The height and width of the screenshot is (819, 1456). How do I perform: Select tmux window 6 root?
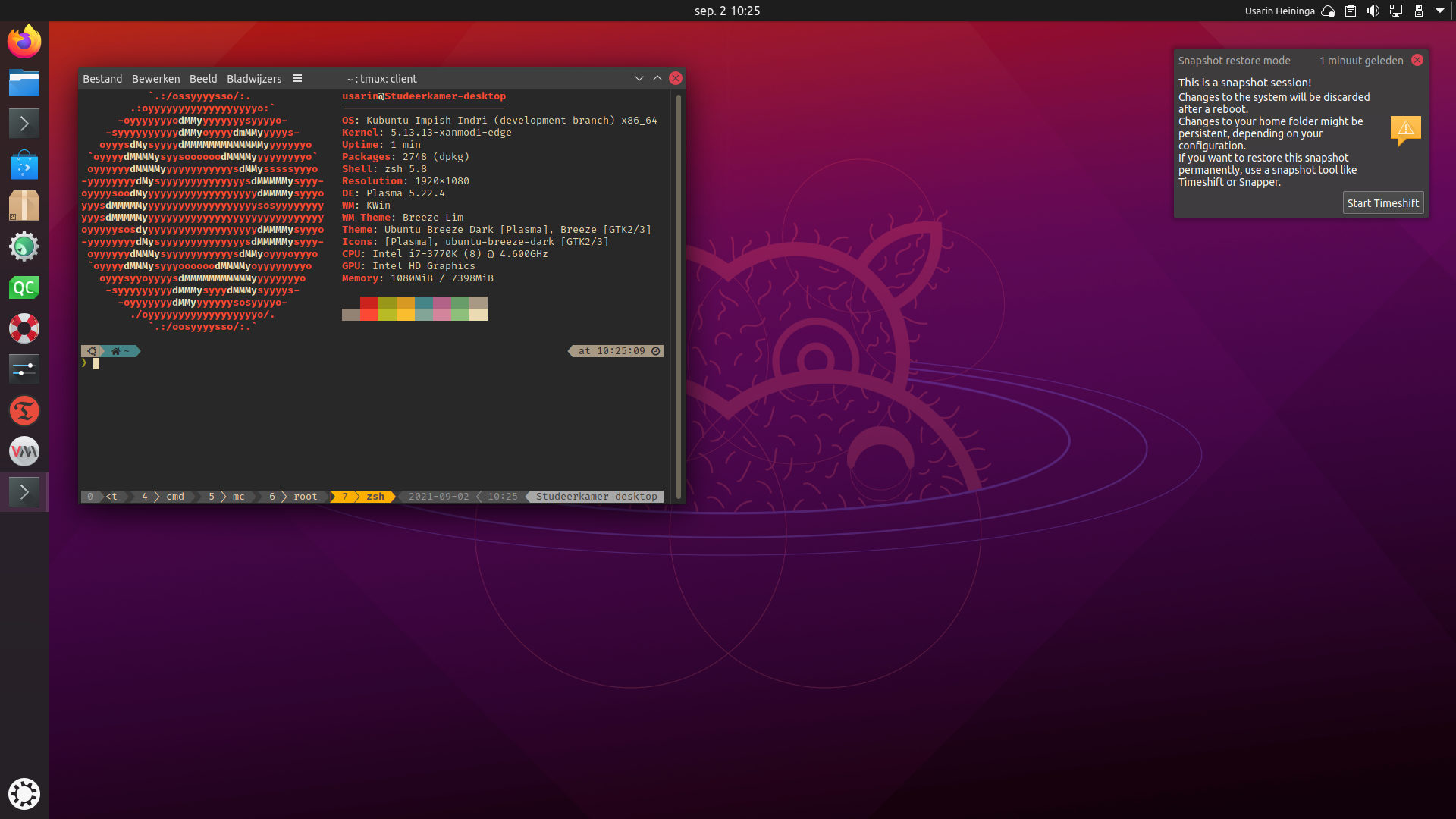(293, 497)
